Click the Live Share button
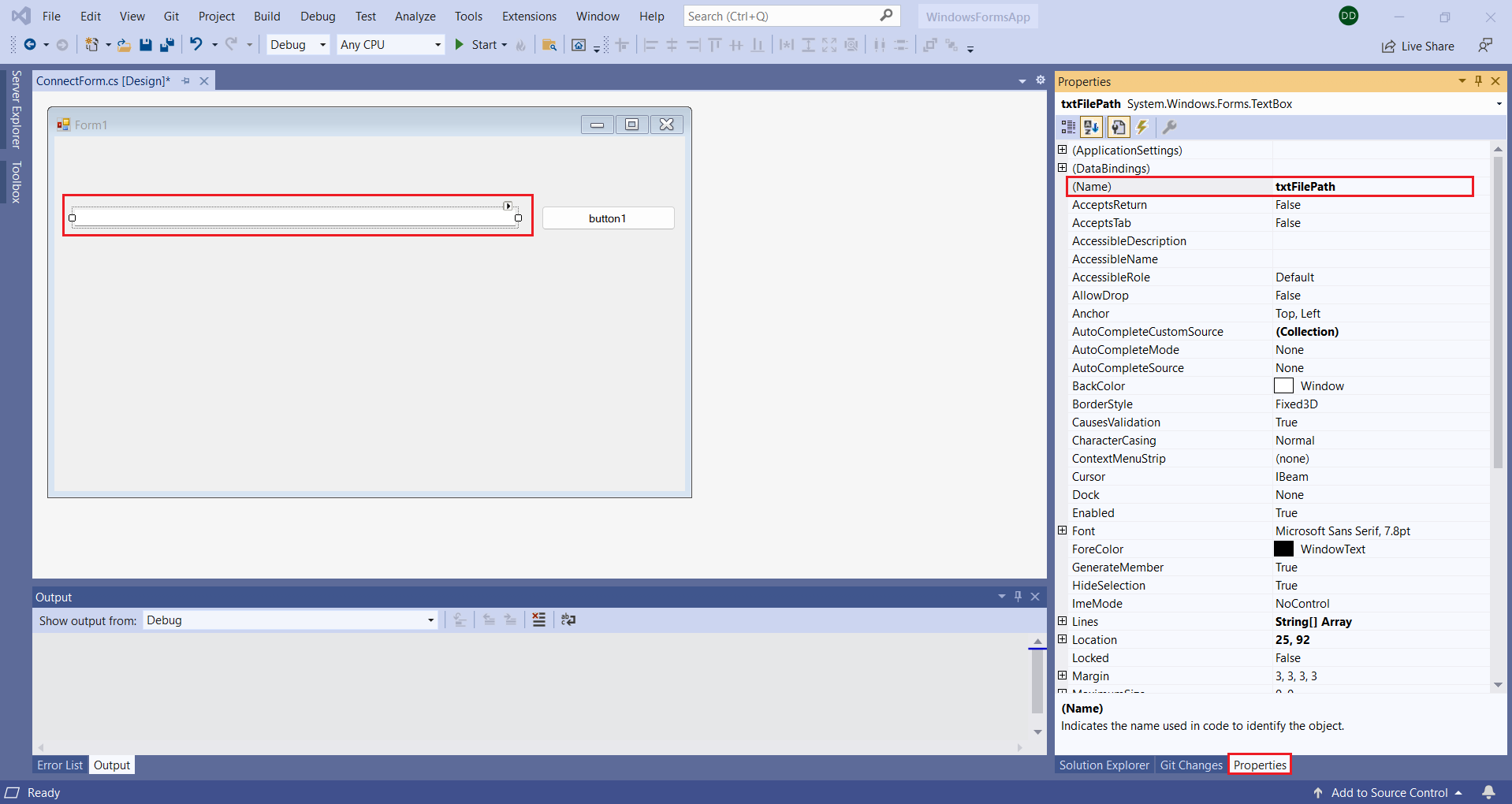 [x=1418, y=47]
